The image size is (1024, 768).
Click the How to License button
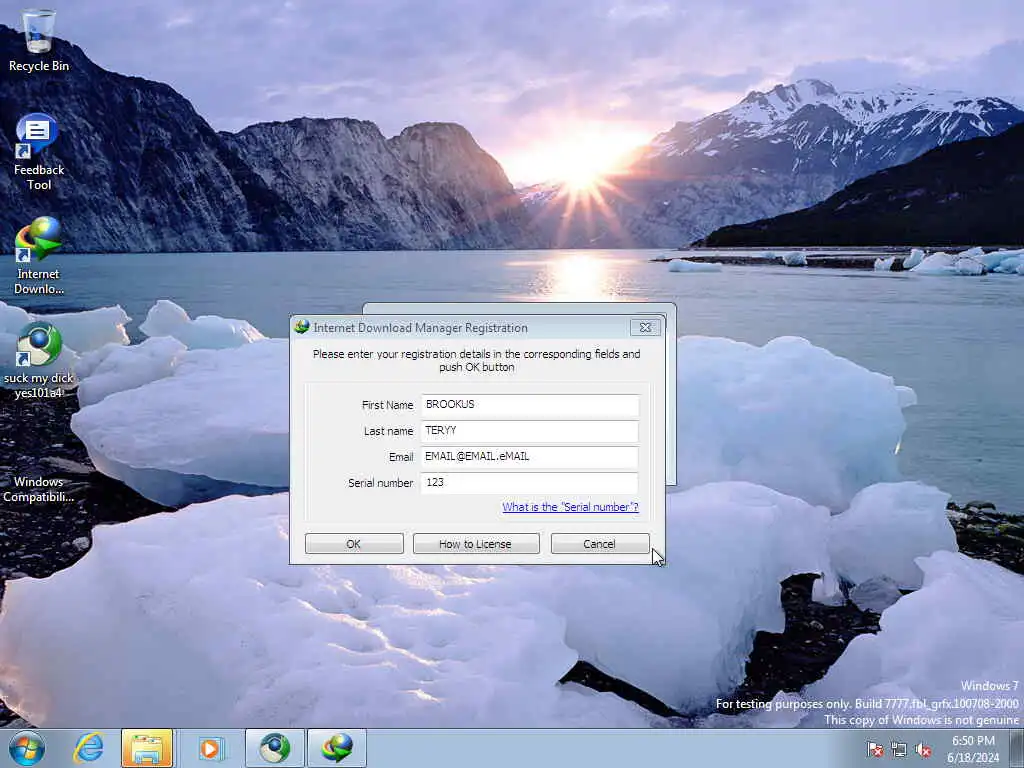coord(476,543)
